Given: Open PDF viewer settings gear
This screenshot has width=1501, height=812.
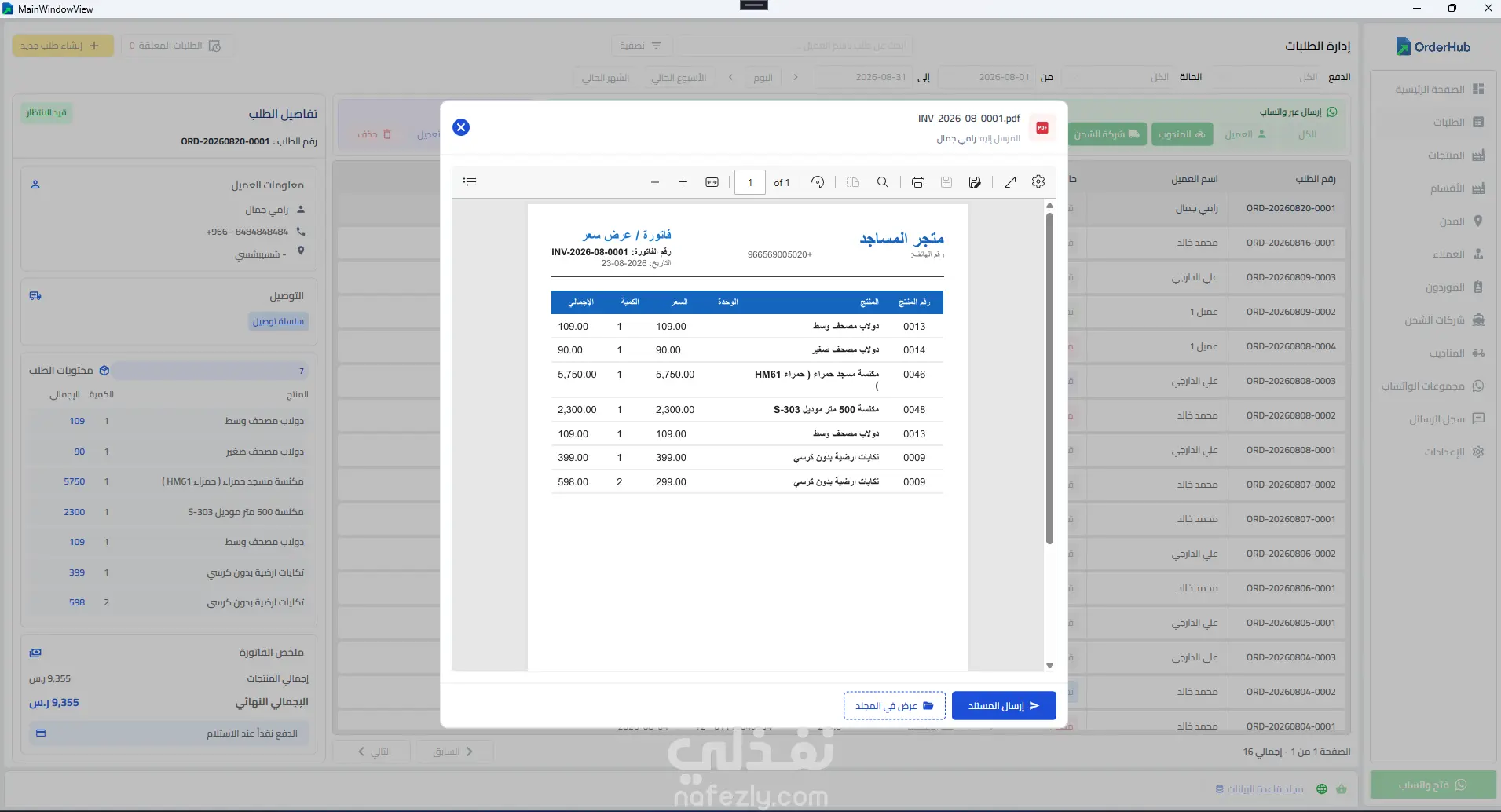Looking at the screenshot, I should 1038,182.
